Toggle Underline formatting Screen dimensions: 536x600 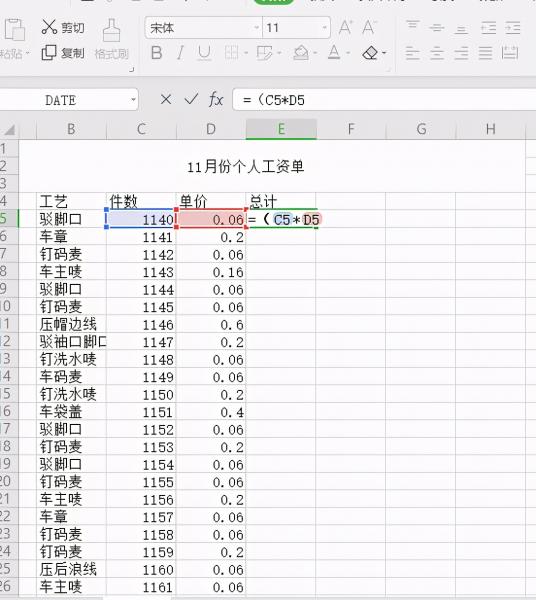pos(204,52)
